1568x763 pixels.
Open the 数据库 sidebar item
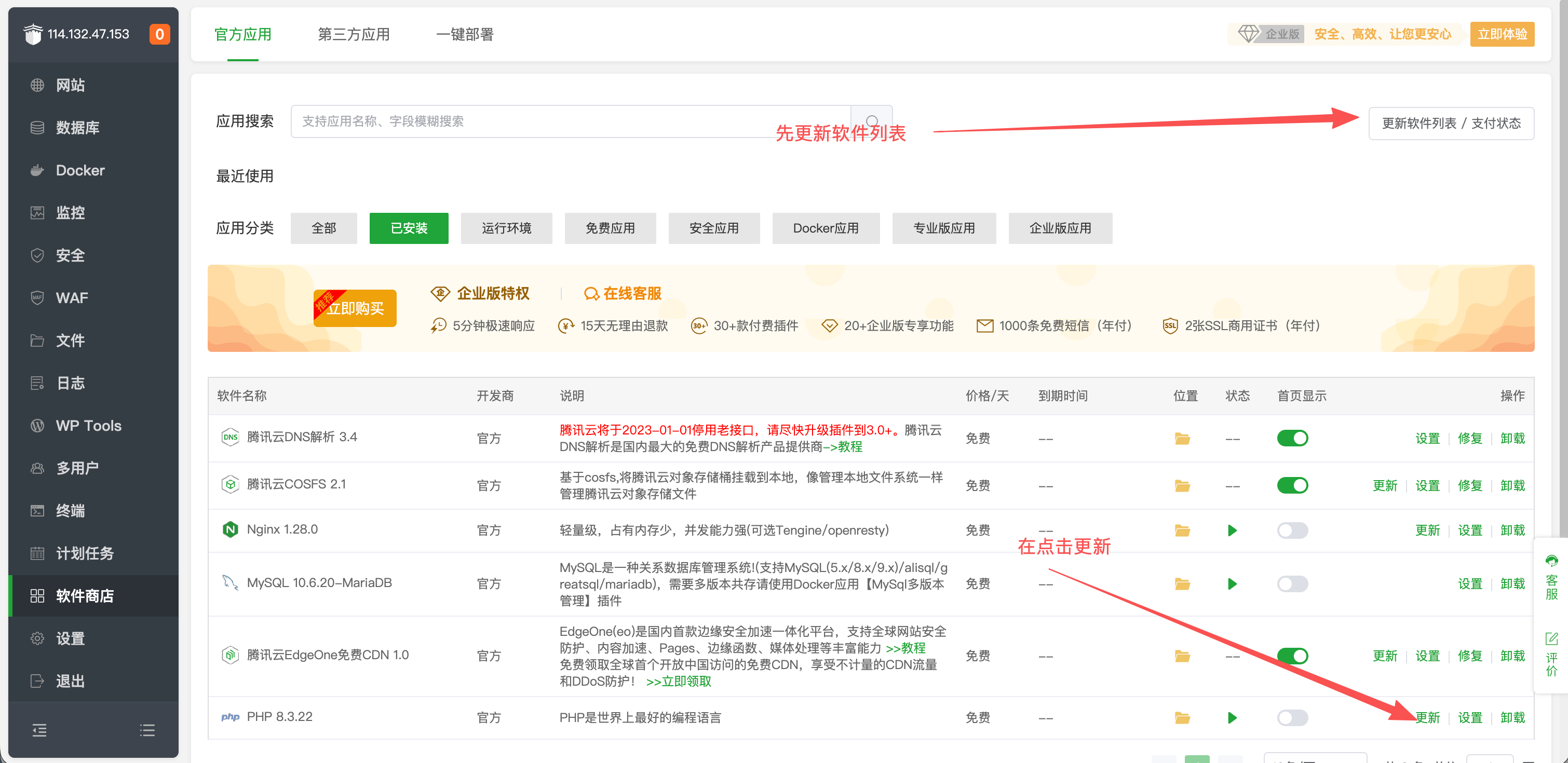(93, 128)
